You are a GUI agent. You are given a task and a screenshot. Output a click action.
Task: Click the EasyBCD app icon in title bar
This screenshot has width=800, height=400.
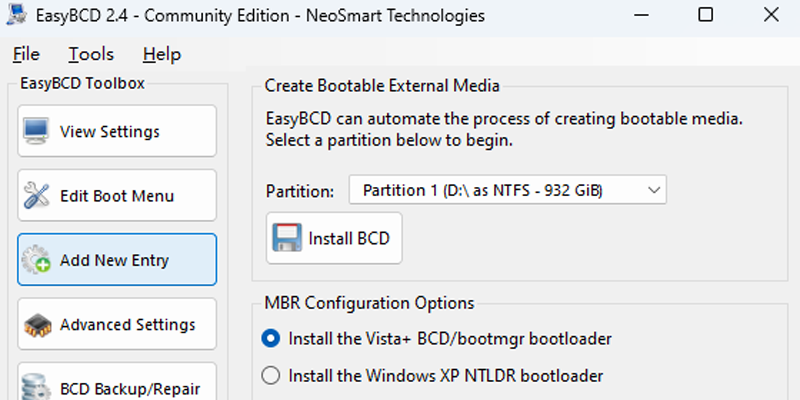(16, 15)
